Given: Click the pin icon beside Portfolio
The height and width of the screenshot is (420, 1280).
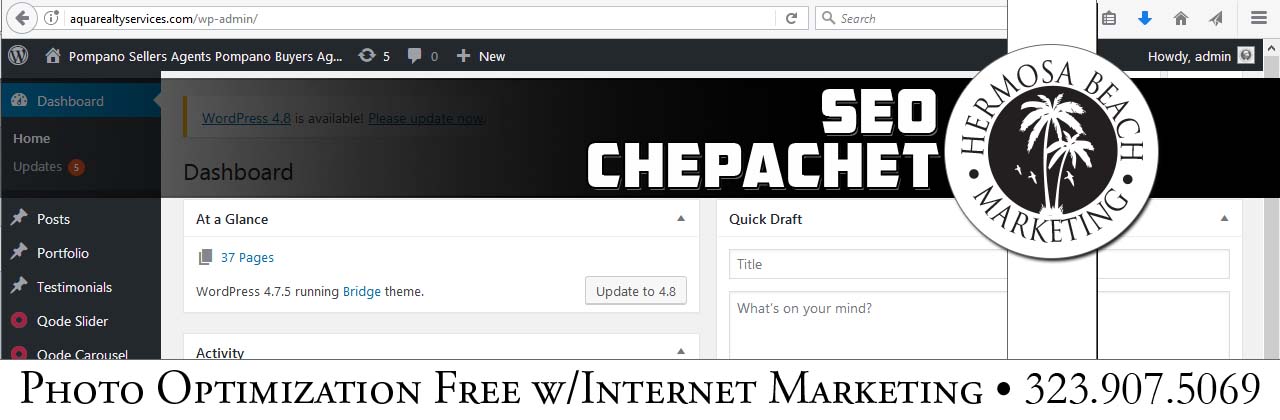Looking at the screenshot, I should [19, 253].
